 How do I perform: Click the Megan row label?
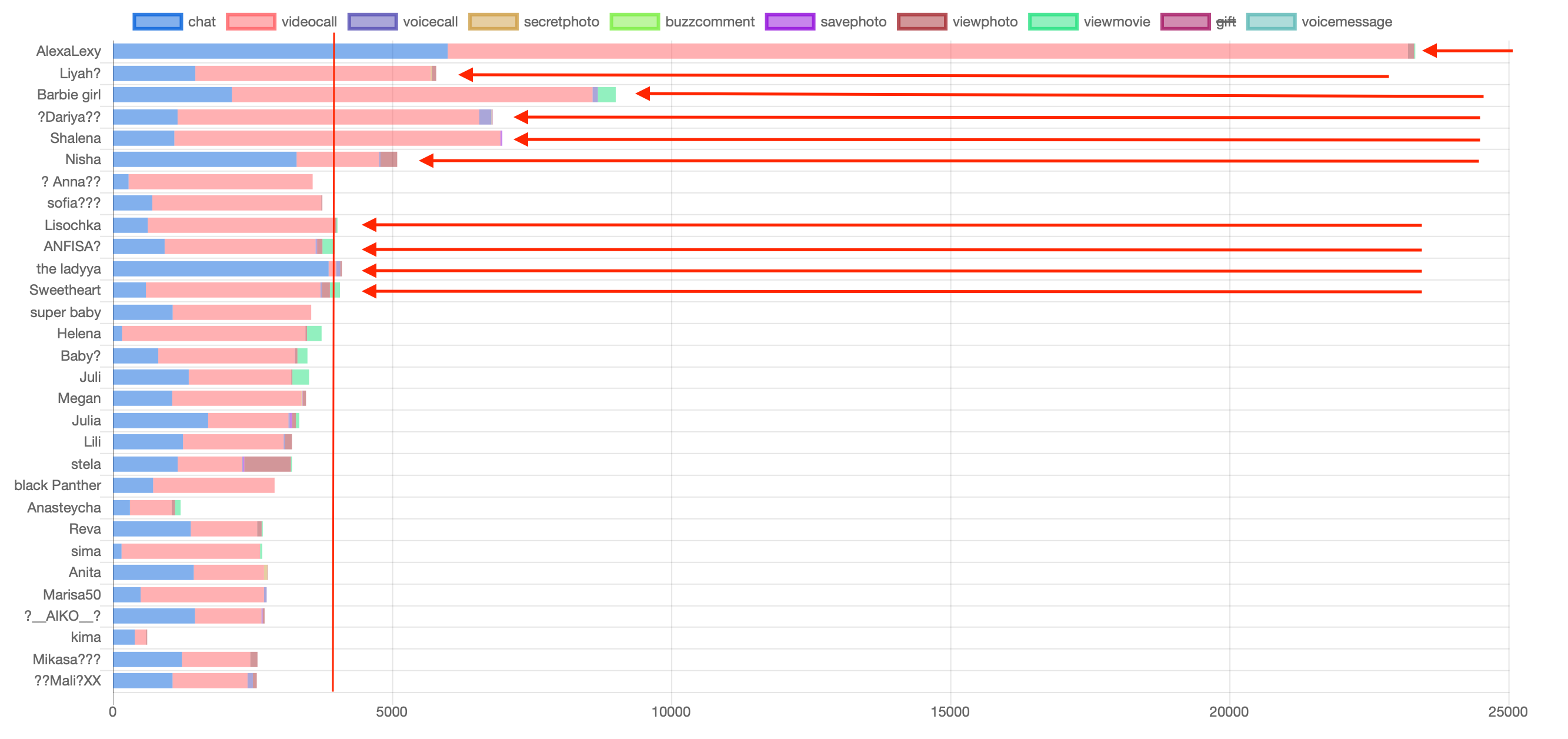click(79, 399)
